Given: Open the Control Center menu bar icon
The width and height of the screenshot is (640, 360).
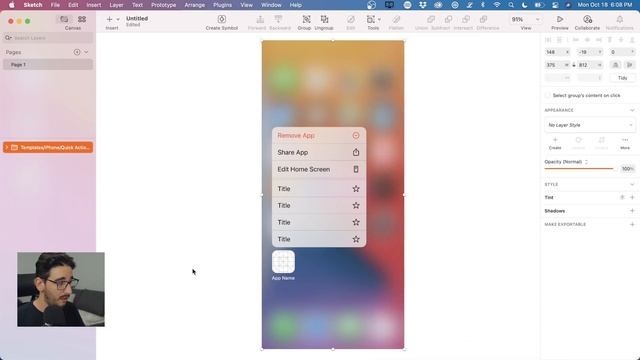Looking at the screenshot, I should [555, 5].
